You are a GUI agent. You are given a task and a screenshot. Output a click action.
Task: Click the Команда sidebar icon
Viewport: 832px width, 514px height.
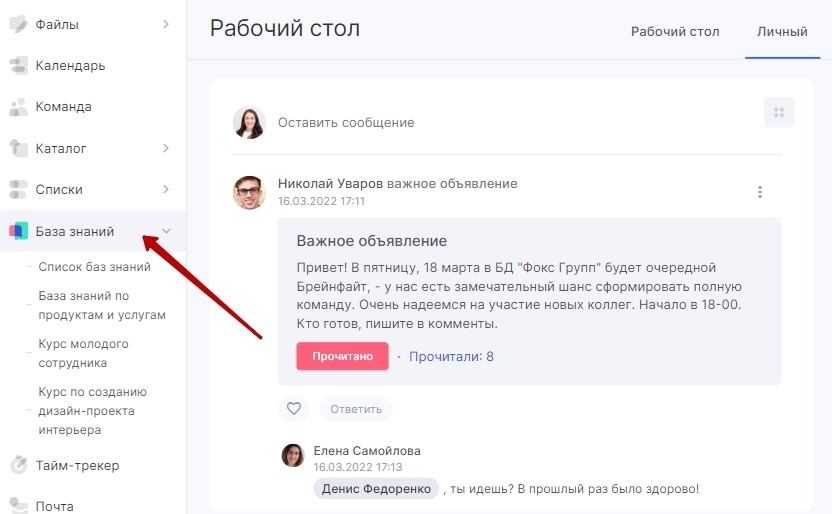point(18,107)
